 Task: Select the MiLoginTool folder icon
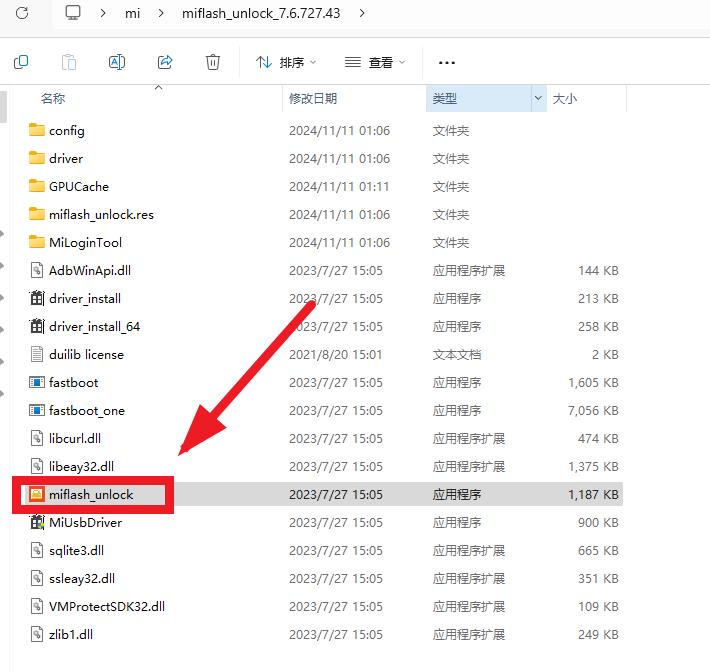pyautogui.click(x=37, y=242)
